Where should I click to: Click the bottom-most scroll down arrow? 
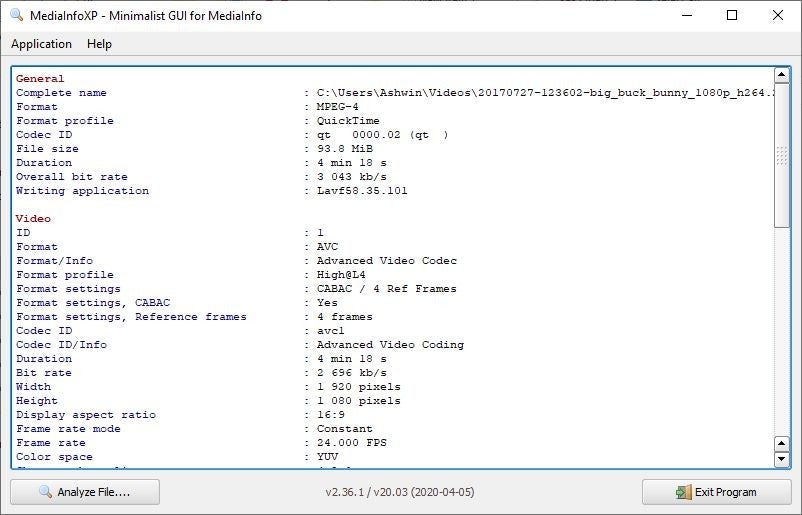point(782,459)
